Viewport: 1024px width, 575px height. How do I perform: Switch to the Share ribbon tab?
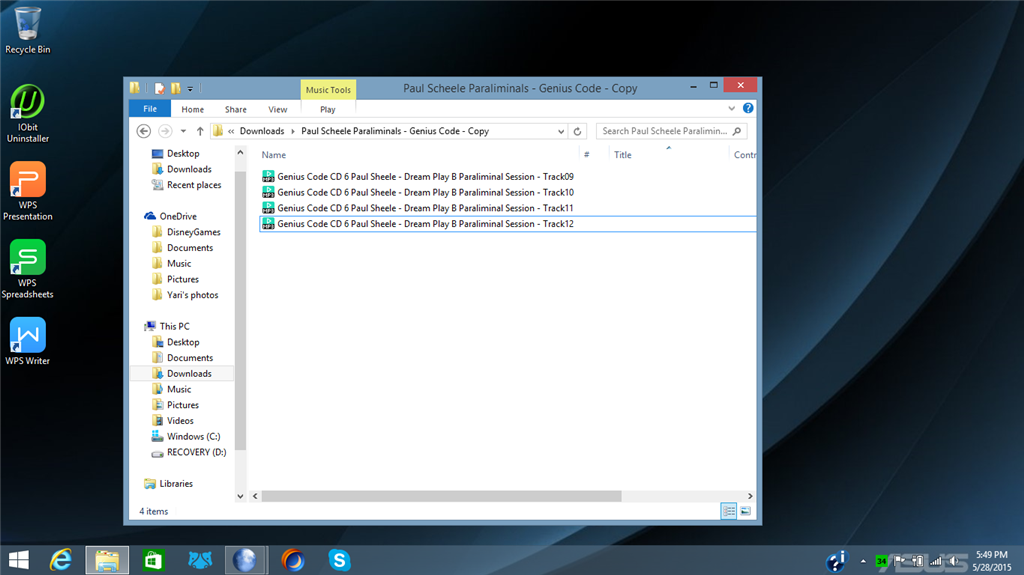click(236, 109)
